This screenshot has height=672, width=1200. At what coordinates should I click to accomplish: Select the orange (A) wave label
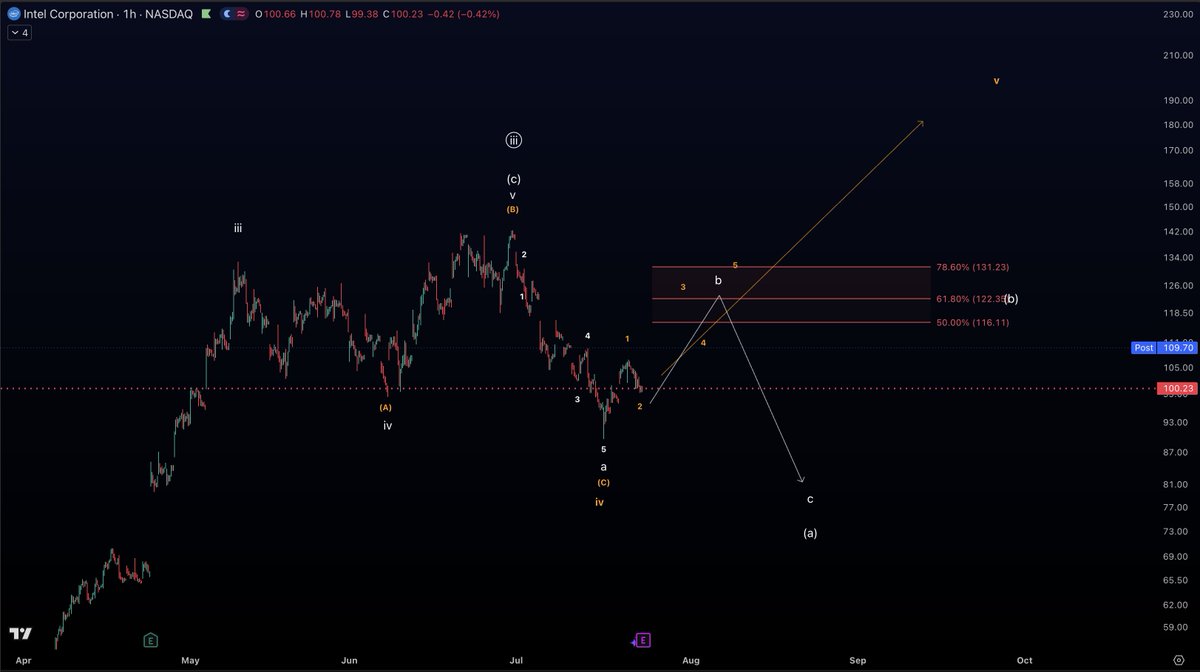click(386, 407)
